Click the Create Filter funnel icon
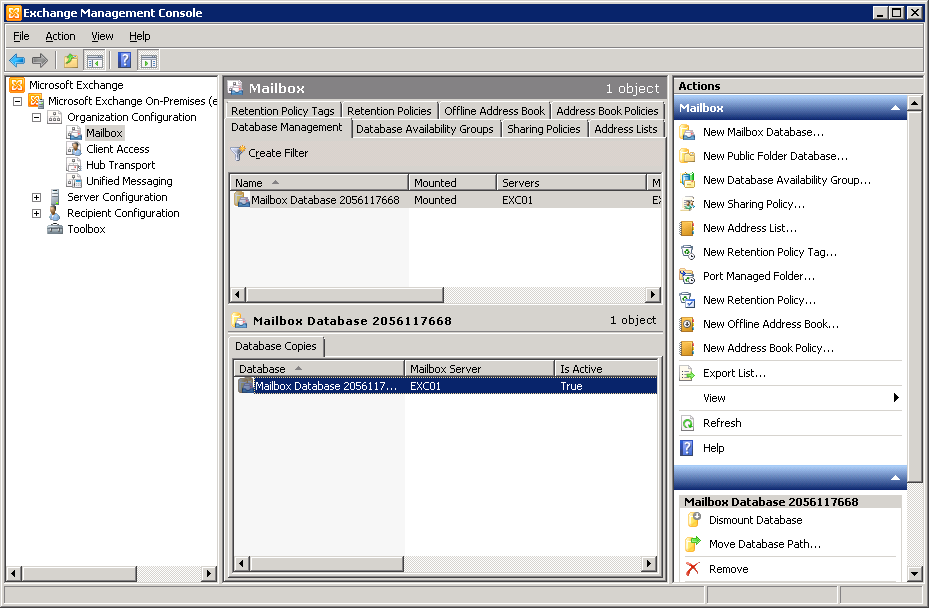 [238, 153]
